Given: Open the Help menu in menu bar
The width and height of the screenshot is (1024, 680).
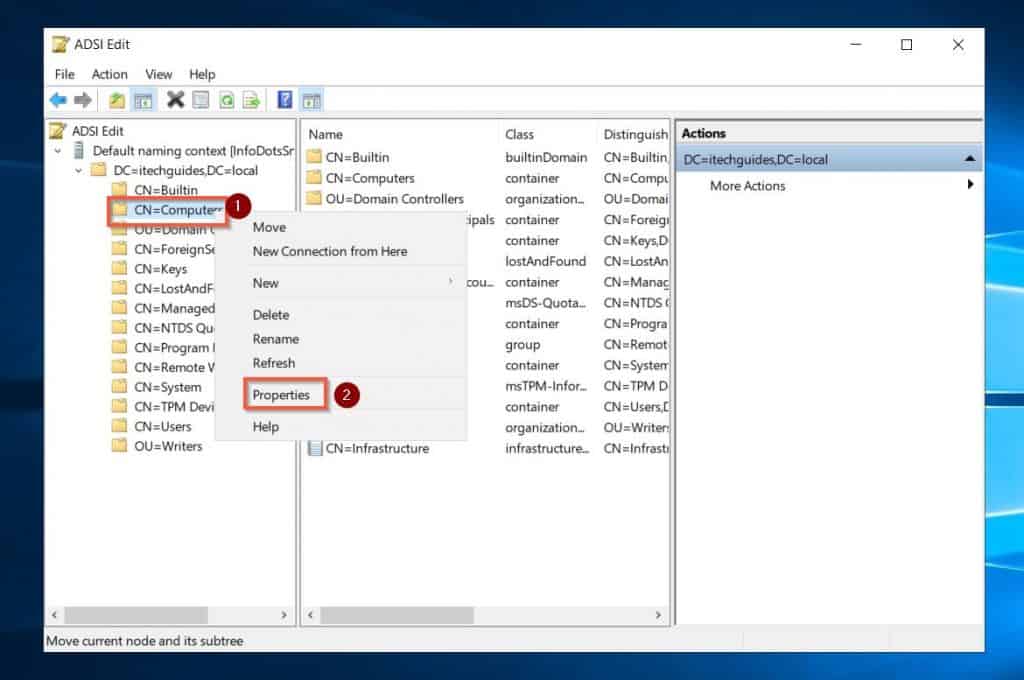Looking at the screenshot, I should point(202,74).
